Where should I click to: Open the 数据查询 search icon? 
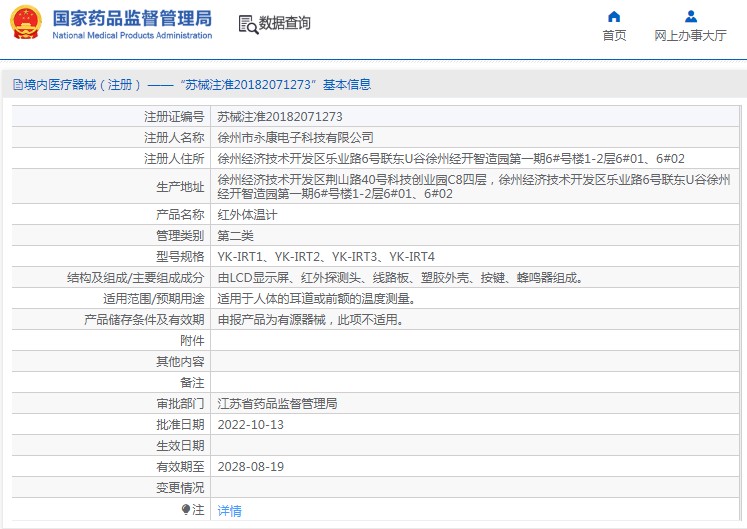click(248, 24)
